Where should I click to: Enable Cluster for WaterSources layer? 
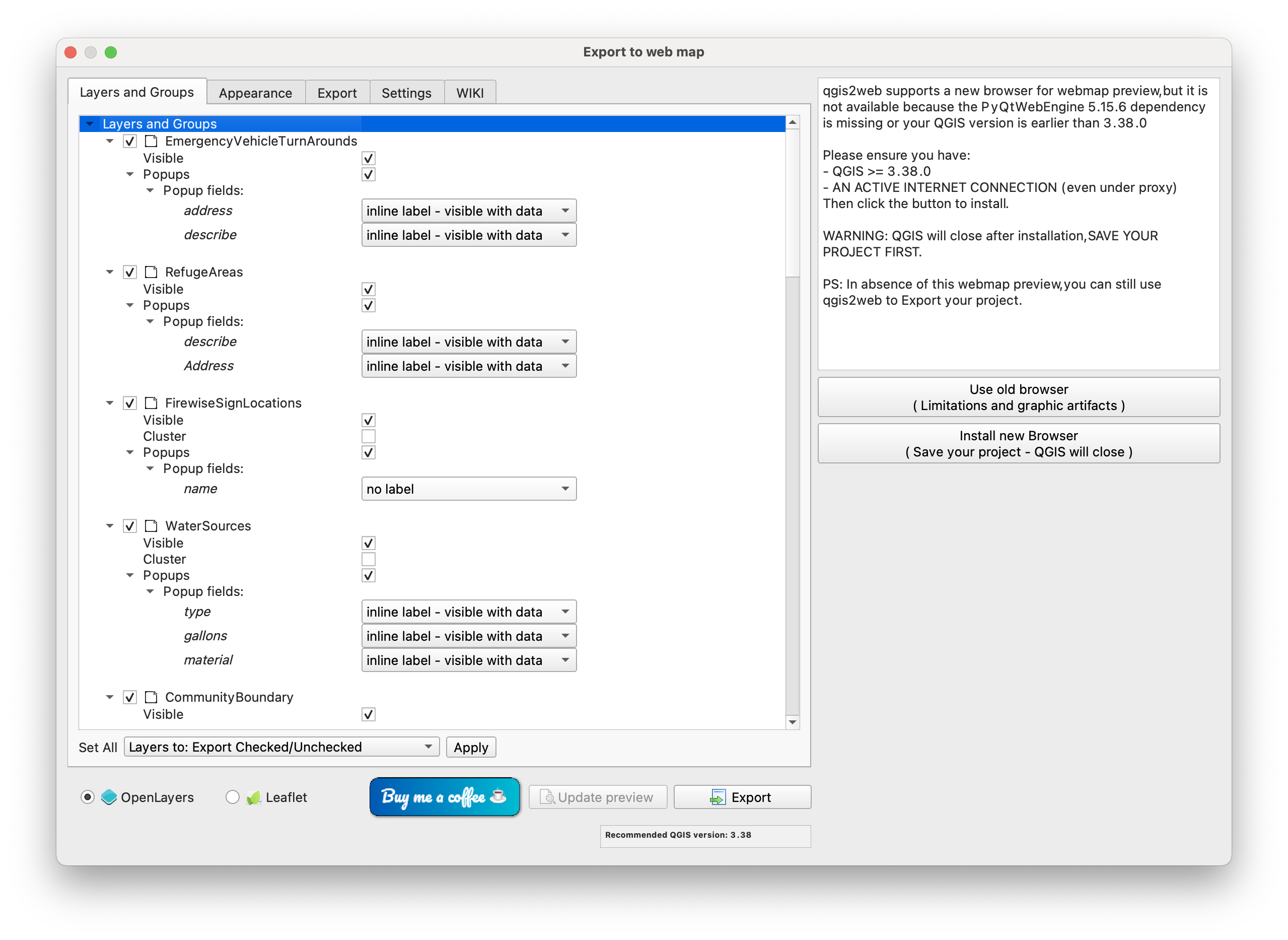pos(369,559)
